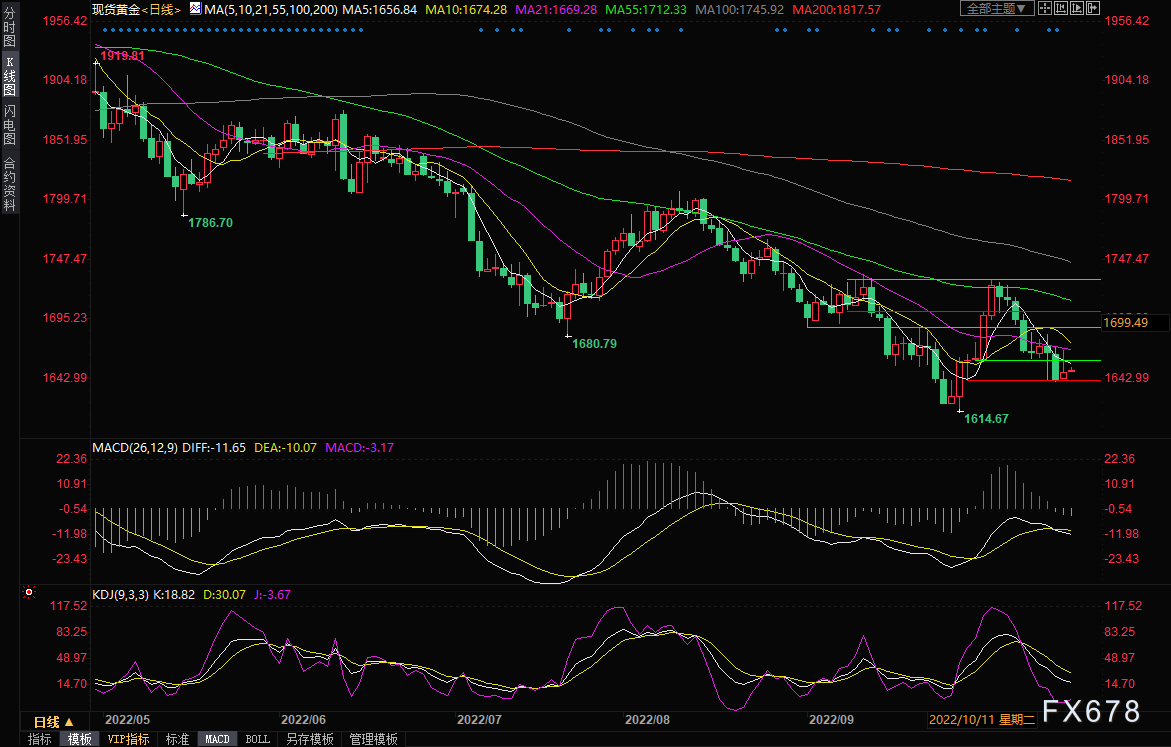
Task: Click the MA200:1817.57 value
Action: 836,10
